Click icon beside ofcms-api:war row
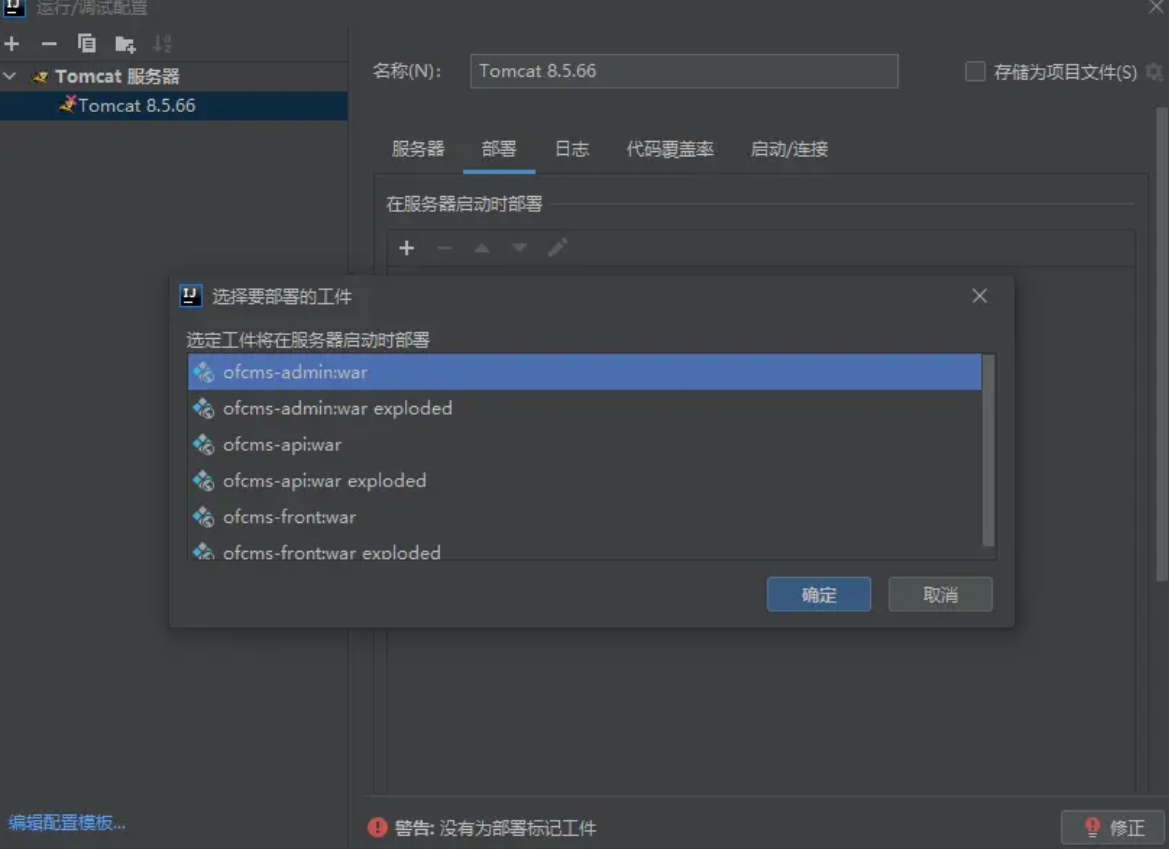The width and height of the screenshot is (1169, 849). point(204,445)
